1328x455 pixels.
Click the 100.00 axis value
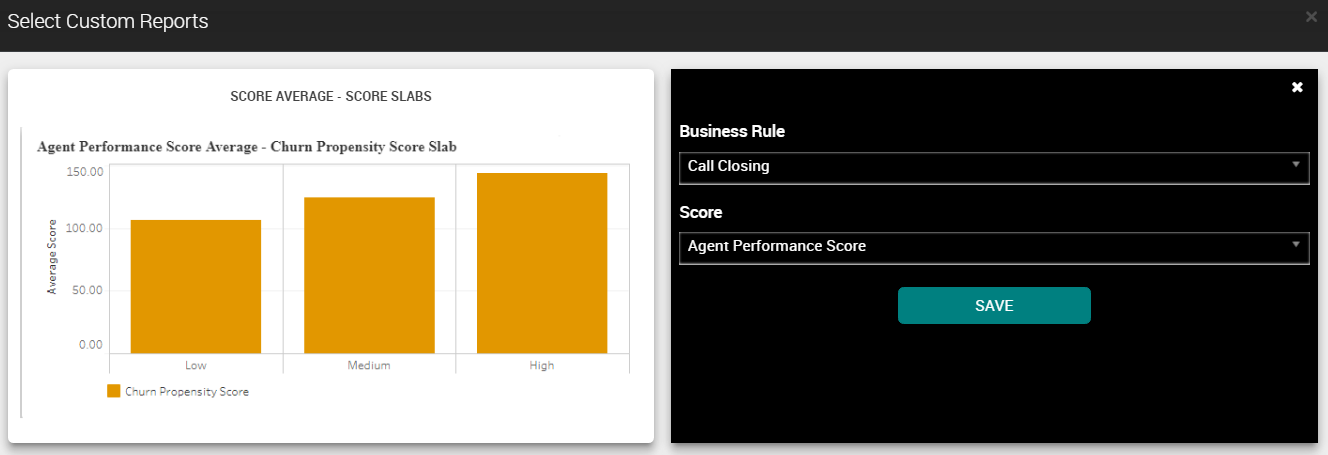click(x=85, y=229)
